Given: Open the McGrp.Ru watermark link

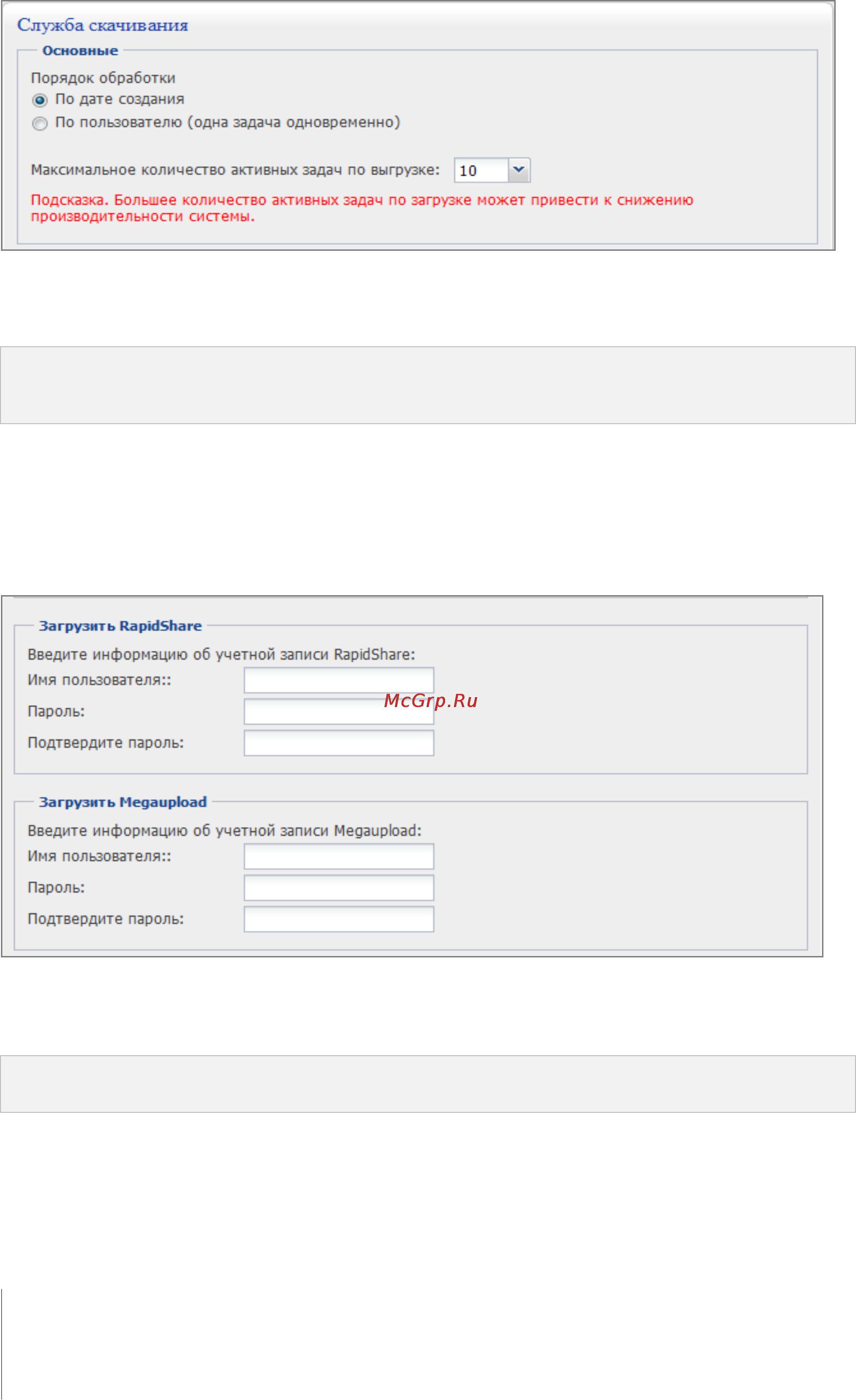Looking at the screenshot, I should (430, 701).
